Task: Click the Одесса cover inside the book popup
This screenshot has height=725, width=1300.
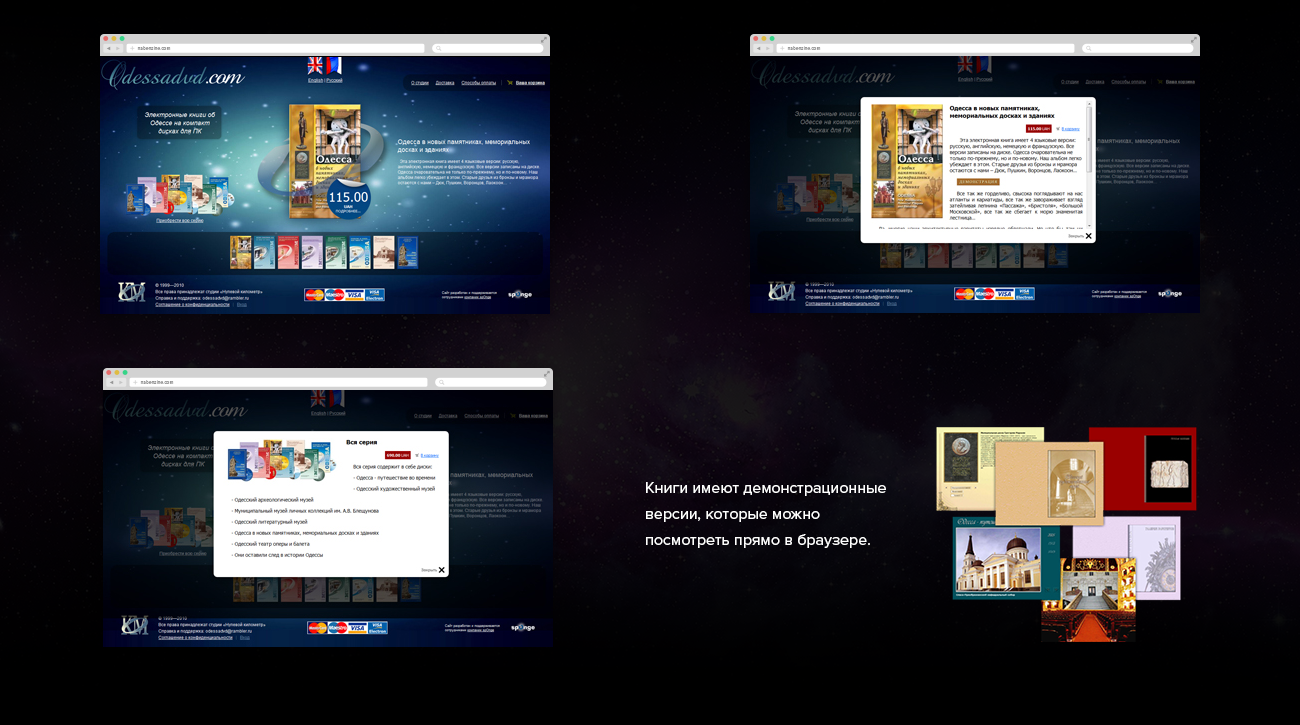Action: [x=907, y=161]
